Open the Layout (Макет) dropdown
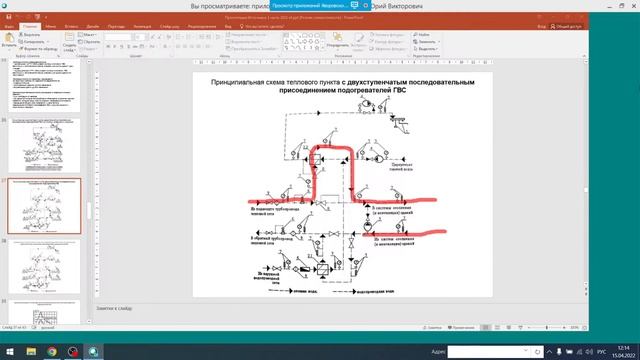The height and width of the screenshot is (360, 640). 87,35
